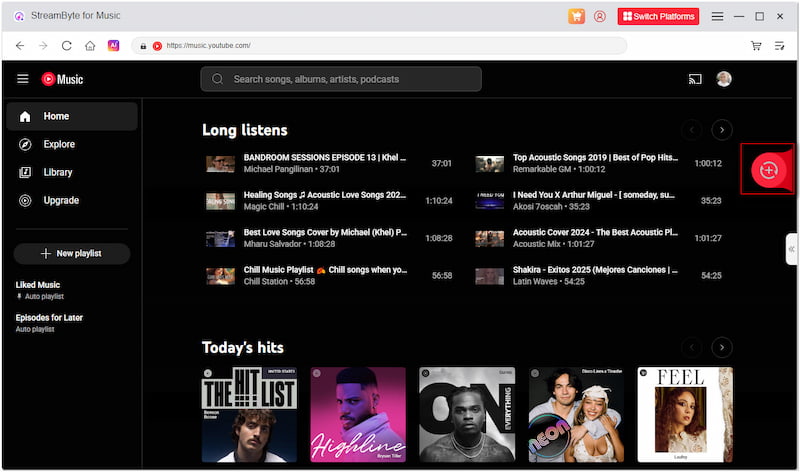The height and width of the screenshot is (472, 800).
Task: Open the profile avatar menu
Action: [x=723, y=79]
